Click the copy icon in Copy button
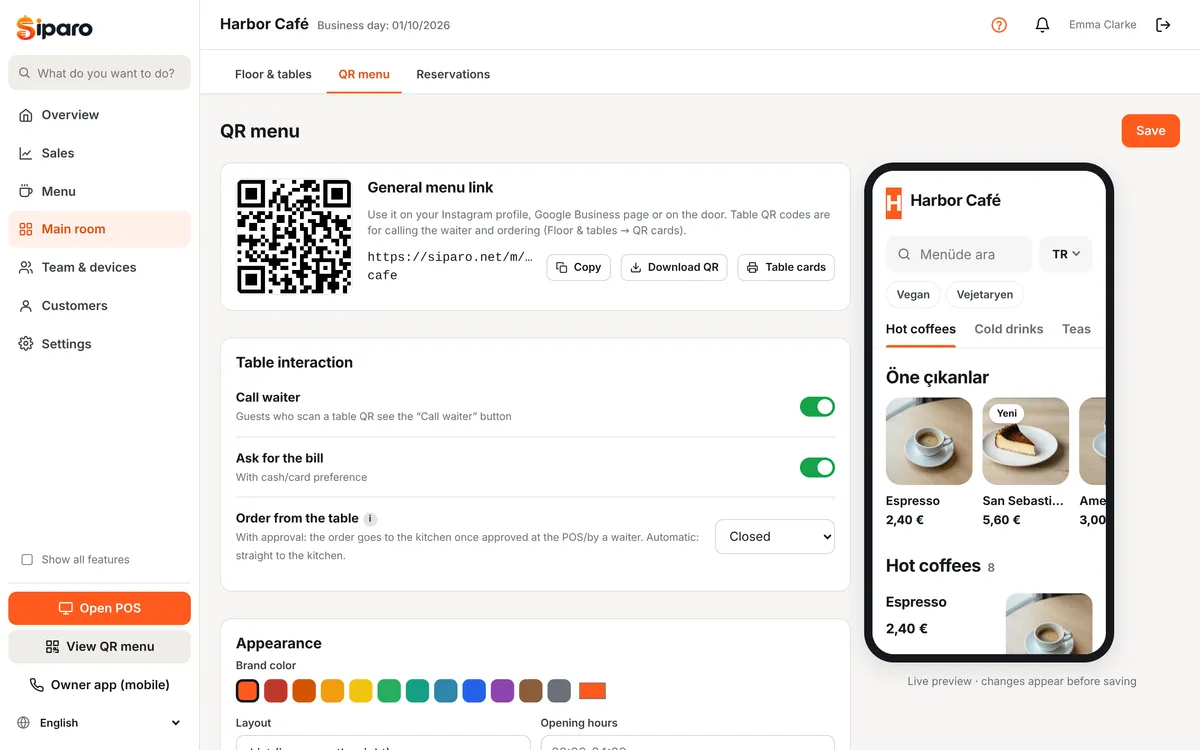The height and width of the screenshot is (750, 1200). [562, 267]
